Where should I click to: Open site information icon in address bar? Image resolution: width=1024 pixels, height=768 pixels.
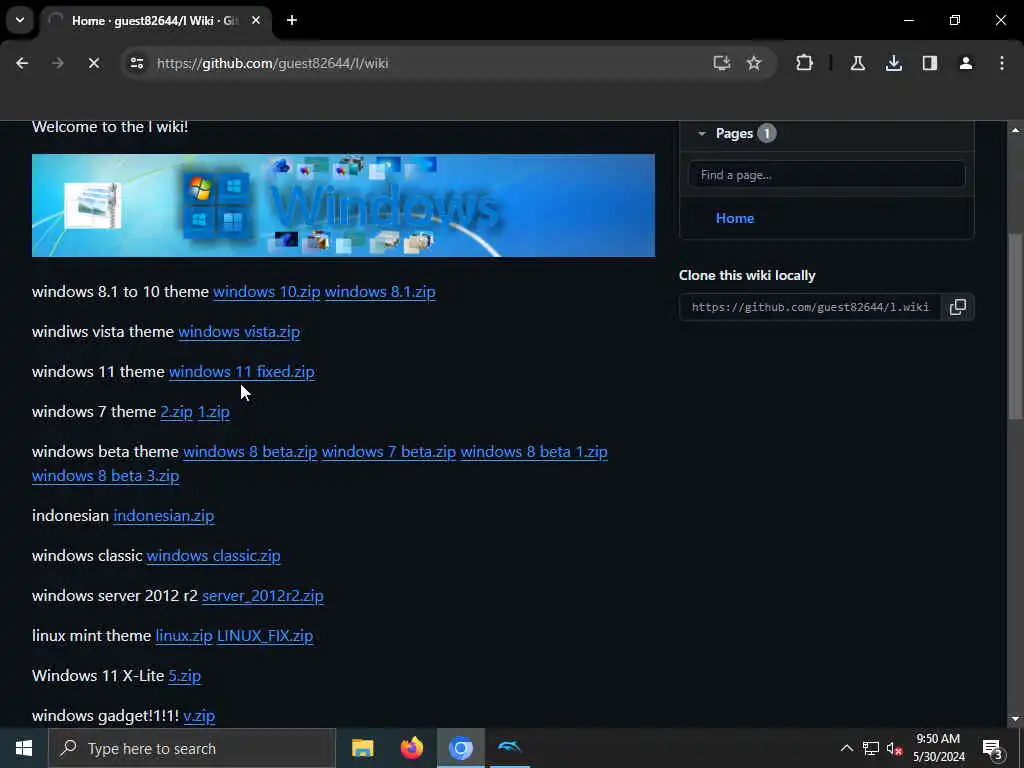[x=136, y=63]
